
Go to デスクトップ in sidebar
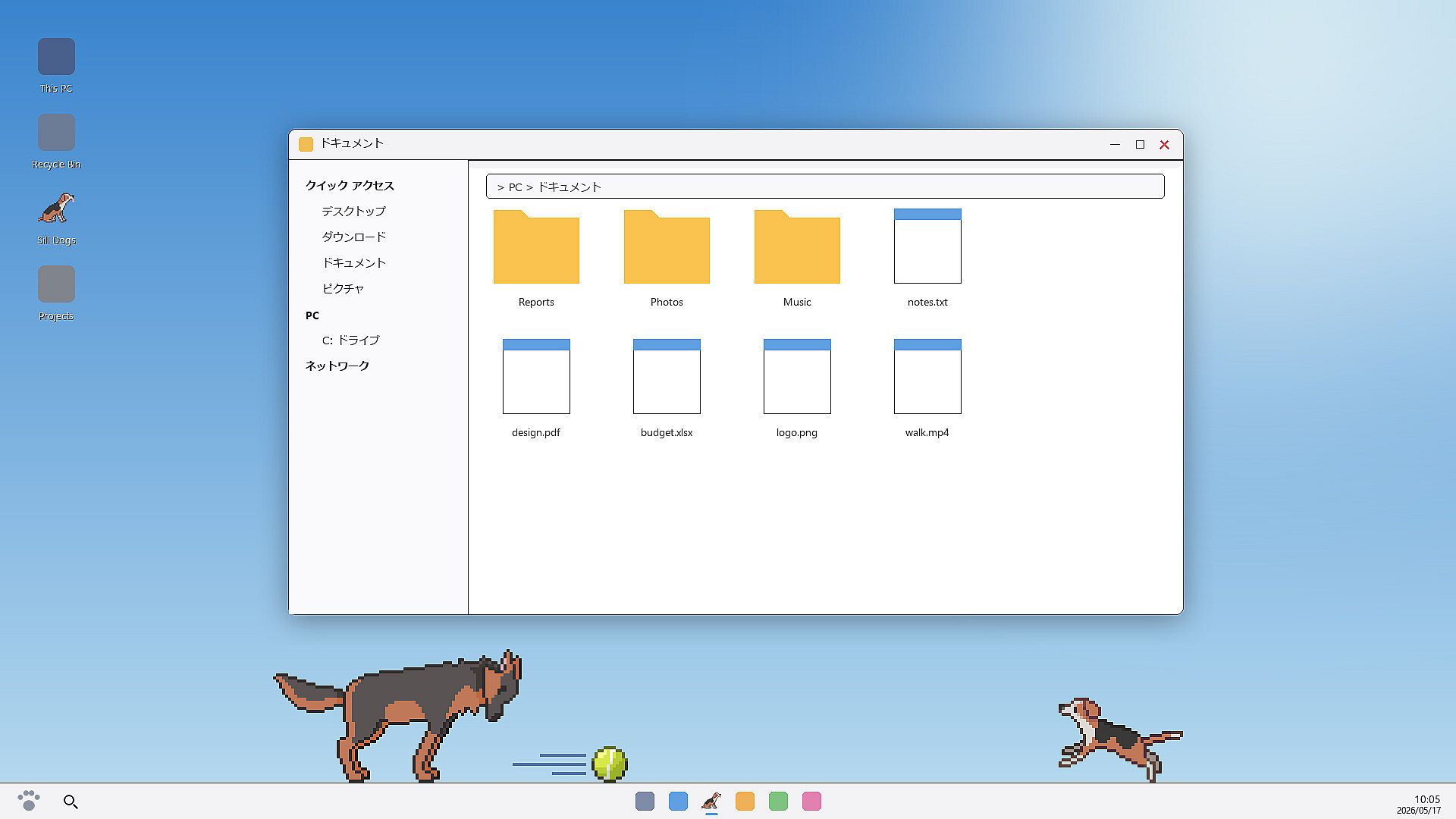coord(353,212)
